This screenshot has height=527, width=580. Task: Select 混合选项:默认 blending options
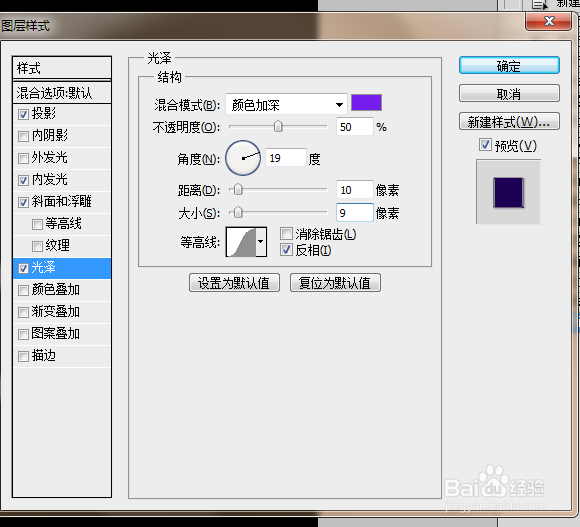point(62,93)
